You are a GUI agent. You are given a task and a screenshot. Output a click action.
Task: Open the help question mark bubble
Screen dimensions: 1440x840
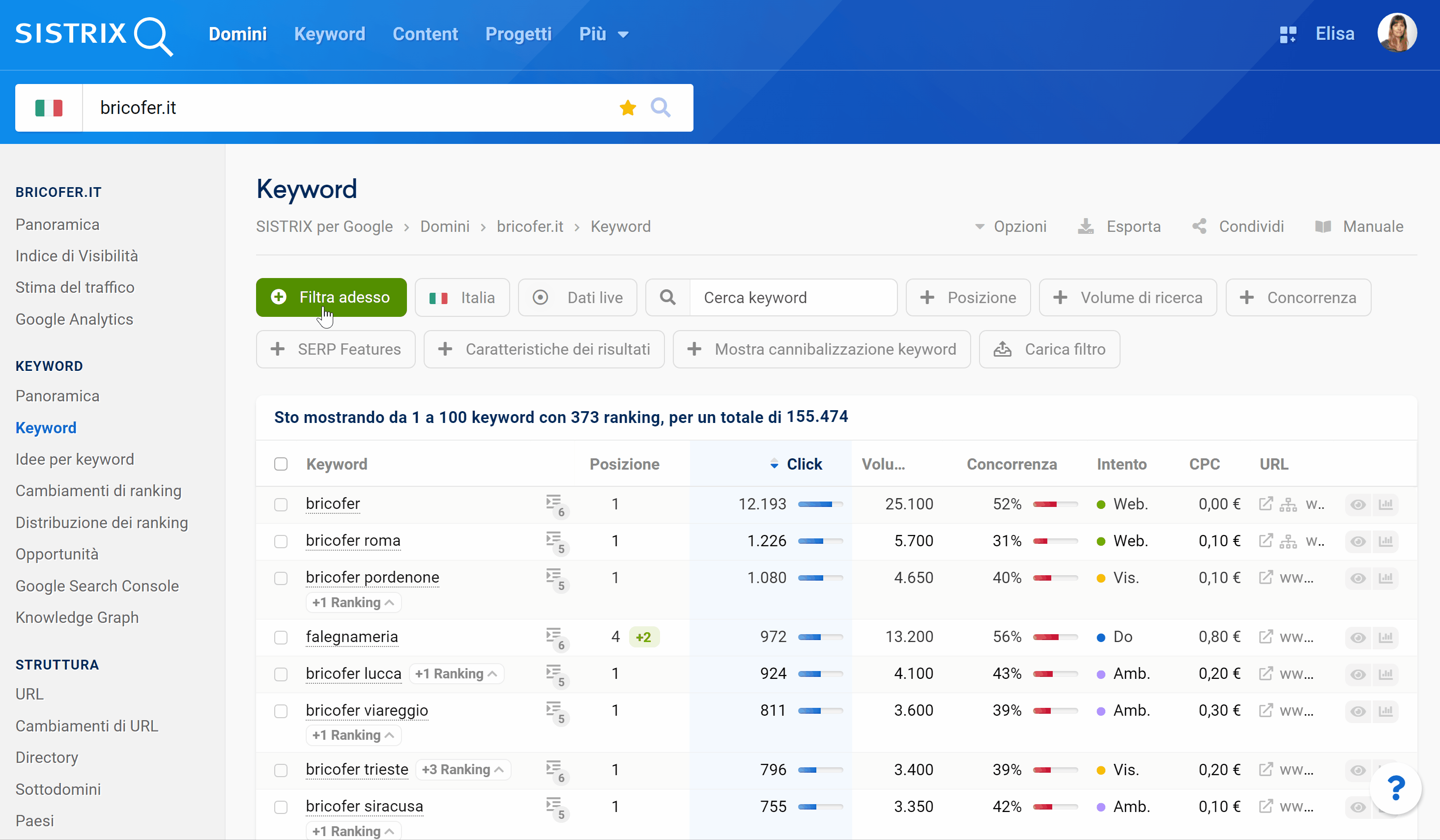1395,788
